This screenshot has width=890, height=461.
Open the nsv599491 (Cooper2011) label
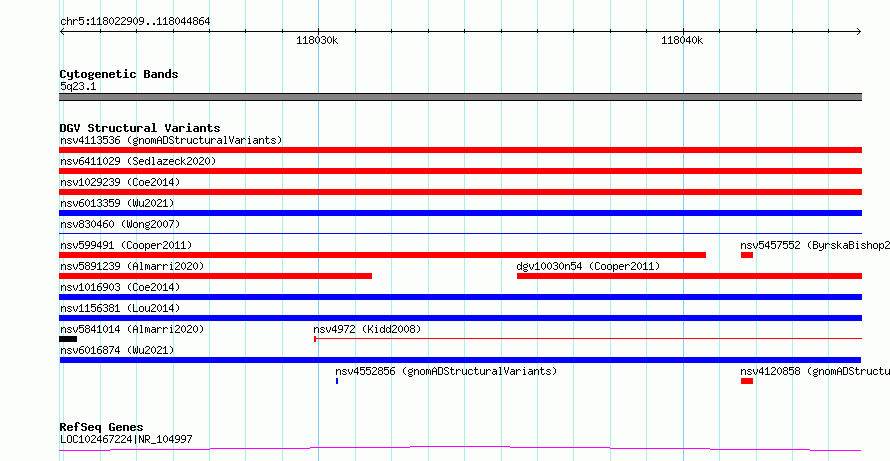(x=126, y=245)
